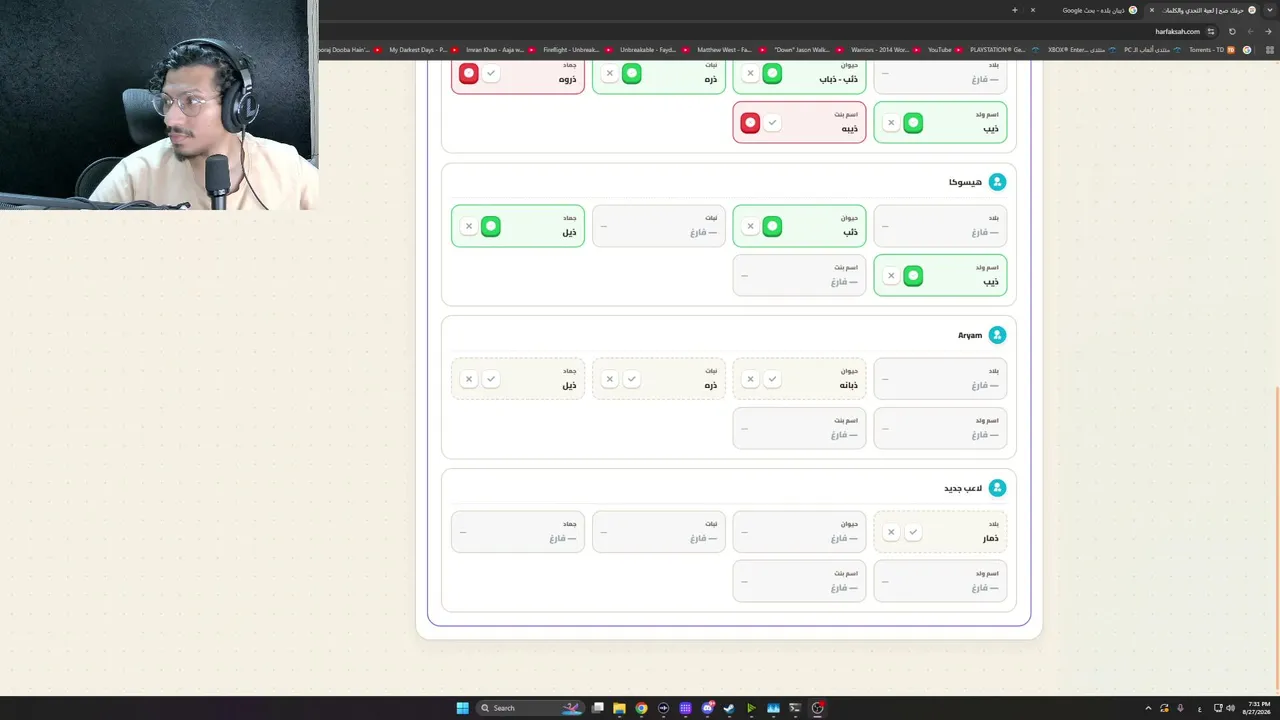The height and width of the screenshot is (720, 1280).
Task: Open Google Chrome from the taskbar
Action: pyautogui.click(x=641, y=708)
